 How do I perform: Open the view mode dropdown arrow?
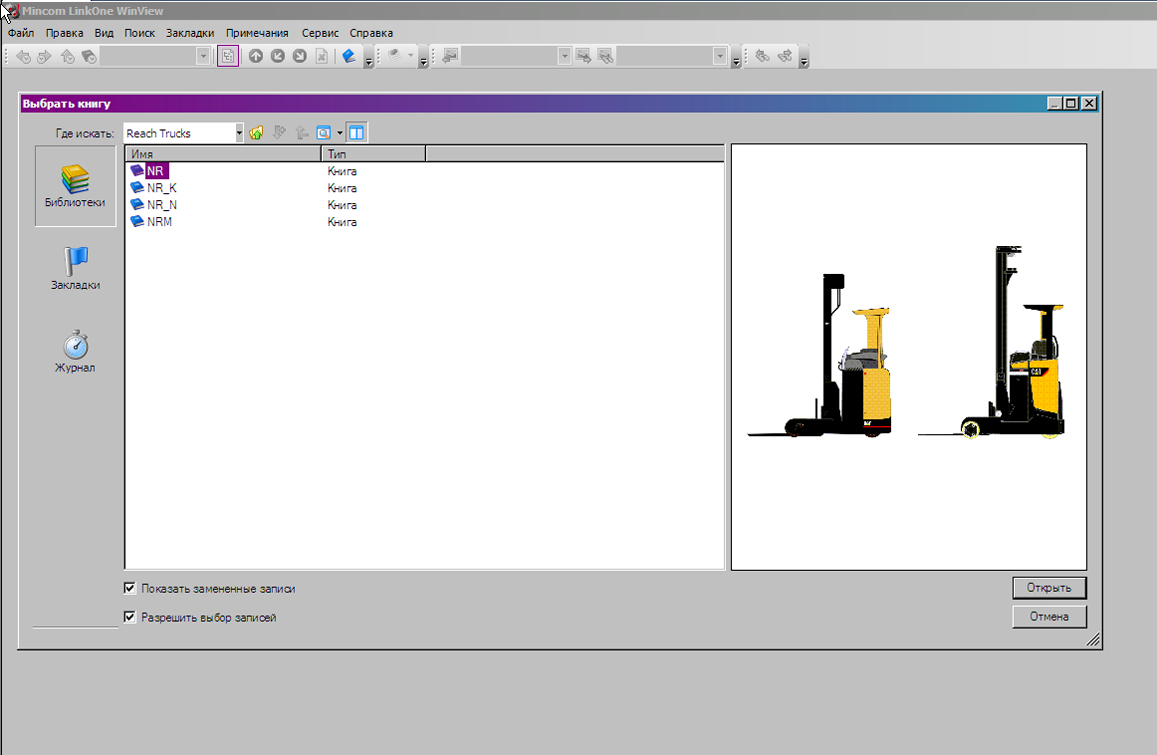pyautogui.click(x=340, y=133)
